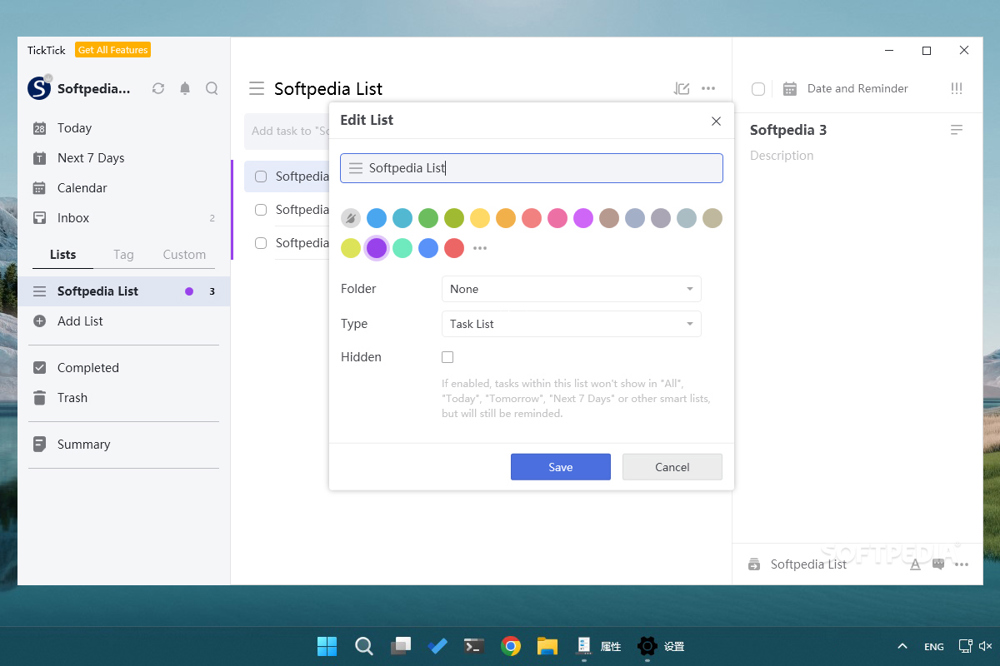Click the Cancel button

(672, 467)
